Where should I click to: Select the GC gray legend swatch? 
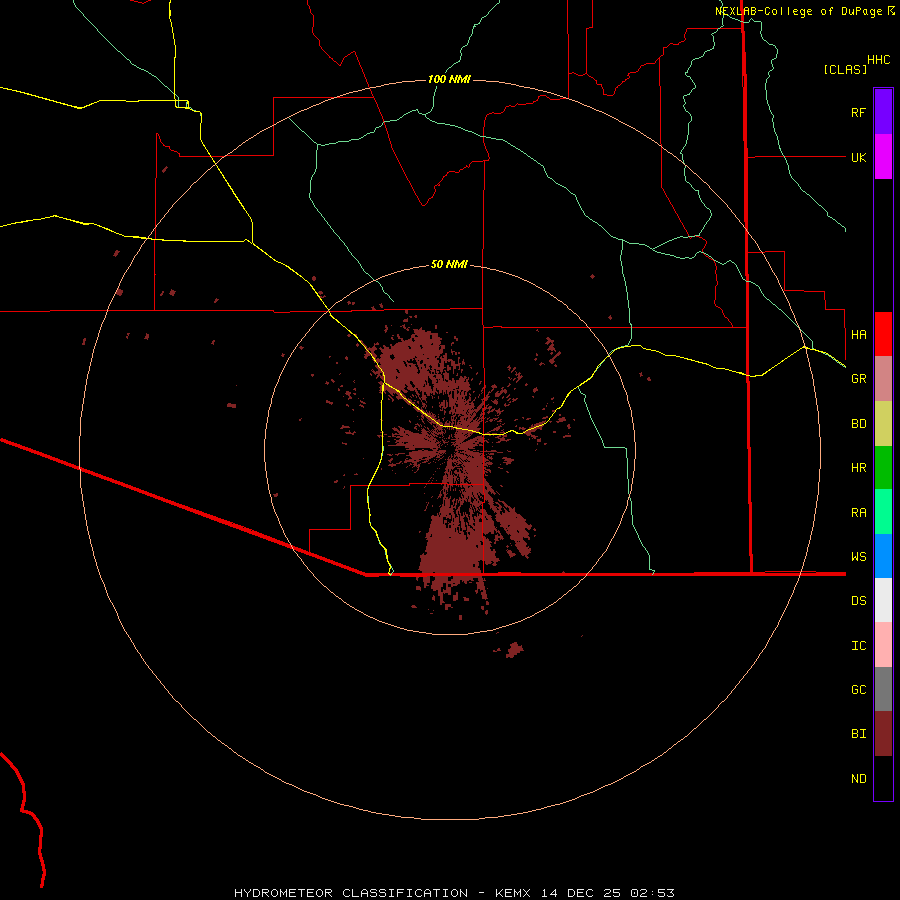[883, 689]
